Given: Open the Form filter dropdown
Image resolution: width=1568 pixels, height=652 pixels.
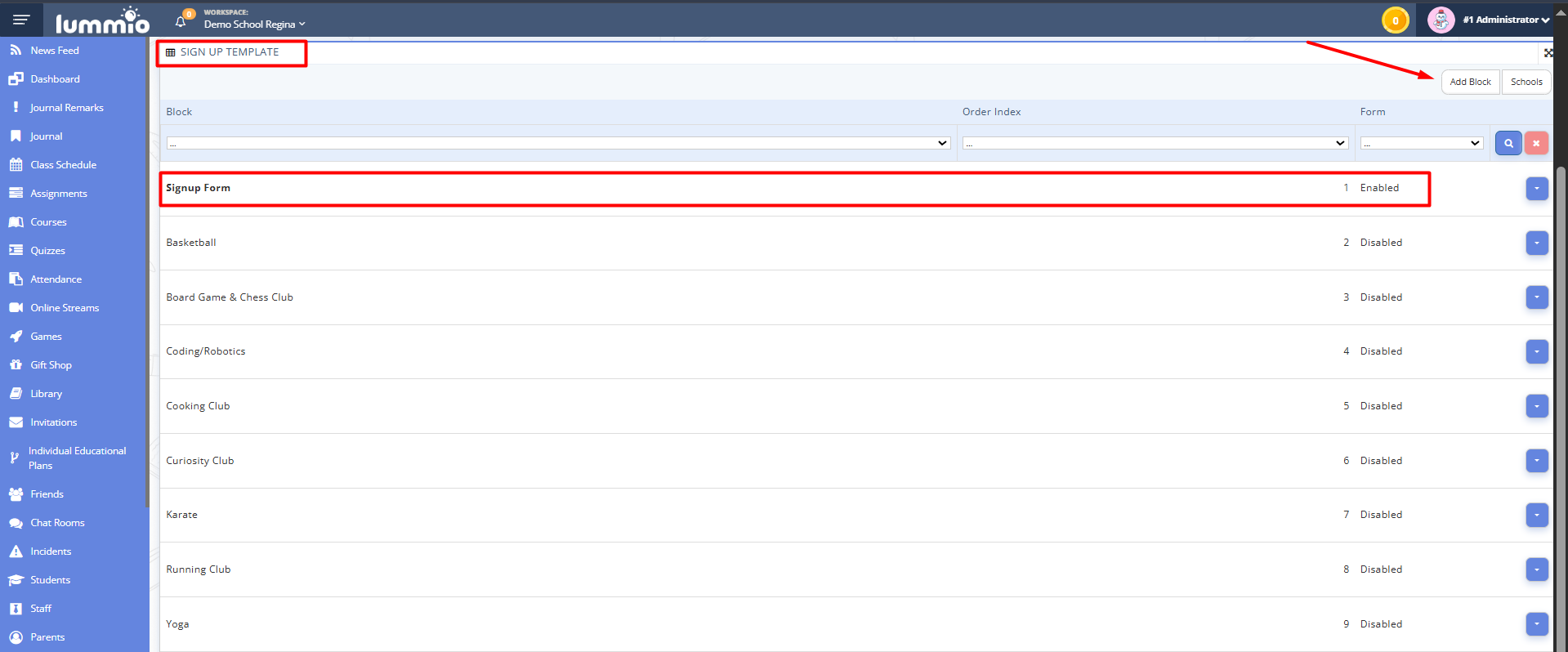Looking at the screenshot, I should [x=1422, y=143].
